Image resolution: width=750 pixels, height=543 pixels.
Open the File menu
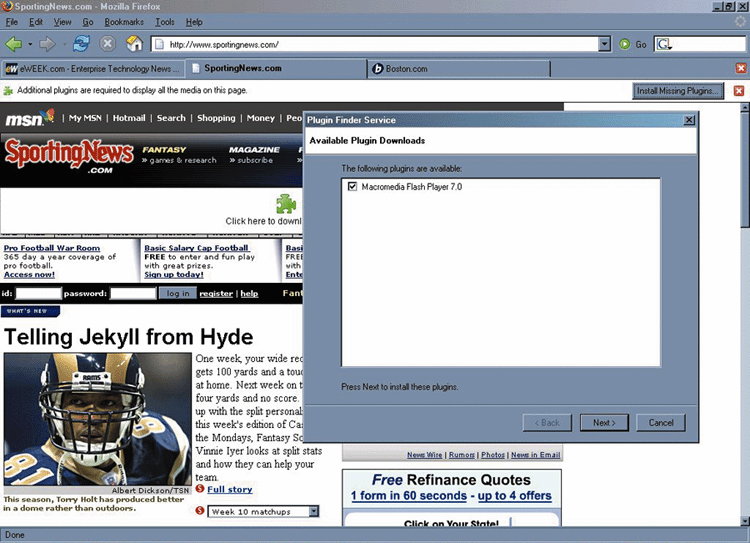tap(11, 22)
